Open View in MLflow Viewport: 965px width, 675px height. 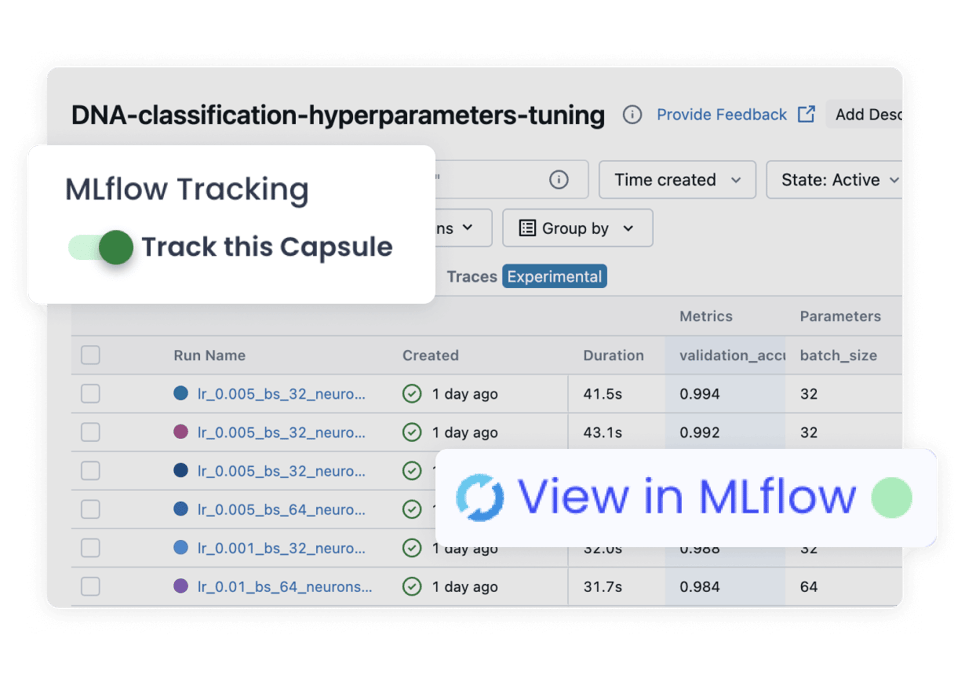[686, 497]
